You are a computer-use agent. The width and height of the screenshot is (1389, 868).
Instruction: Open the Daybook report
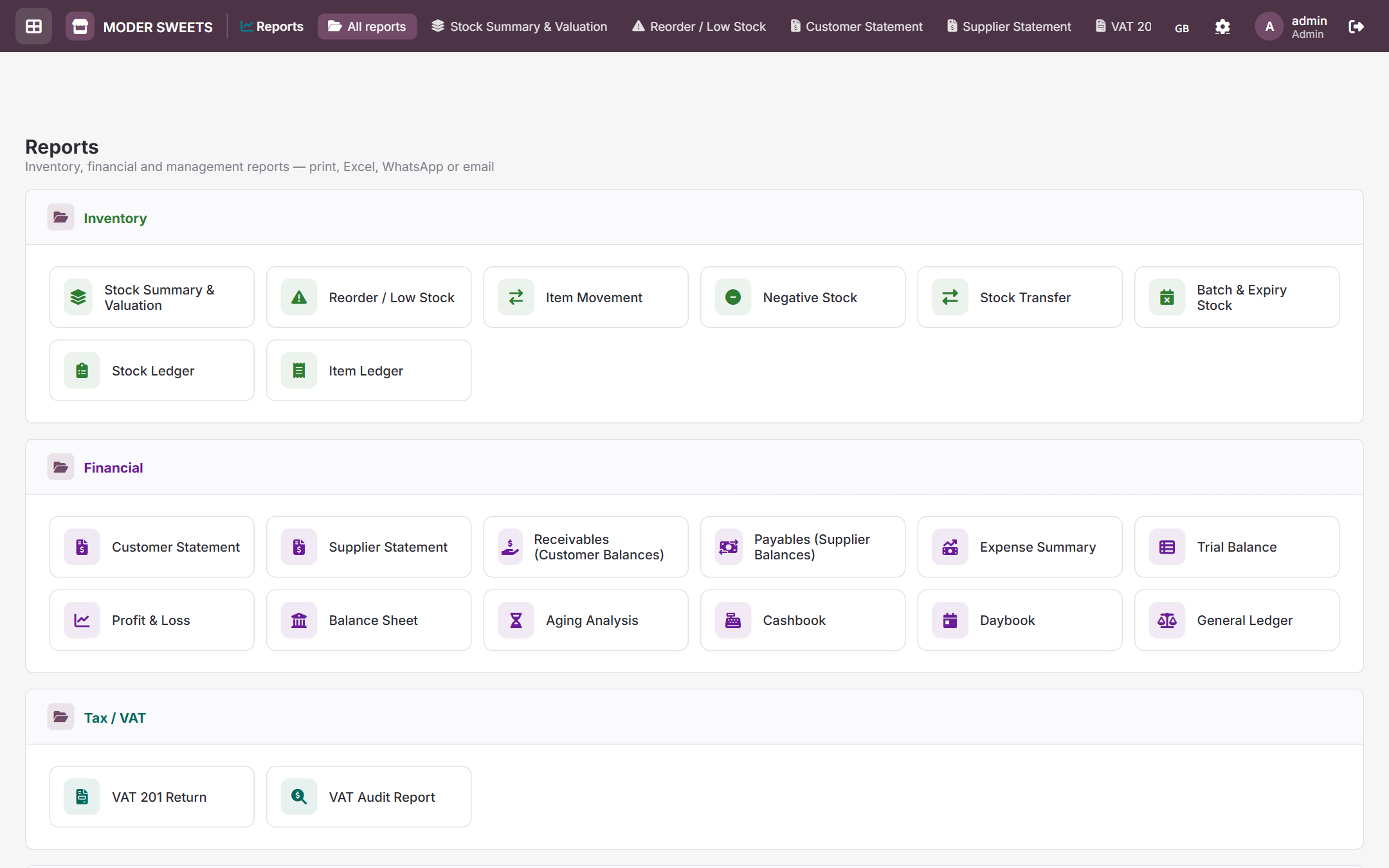point(1020,620)
